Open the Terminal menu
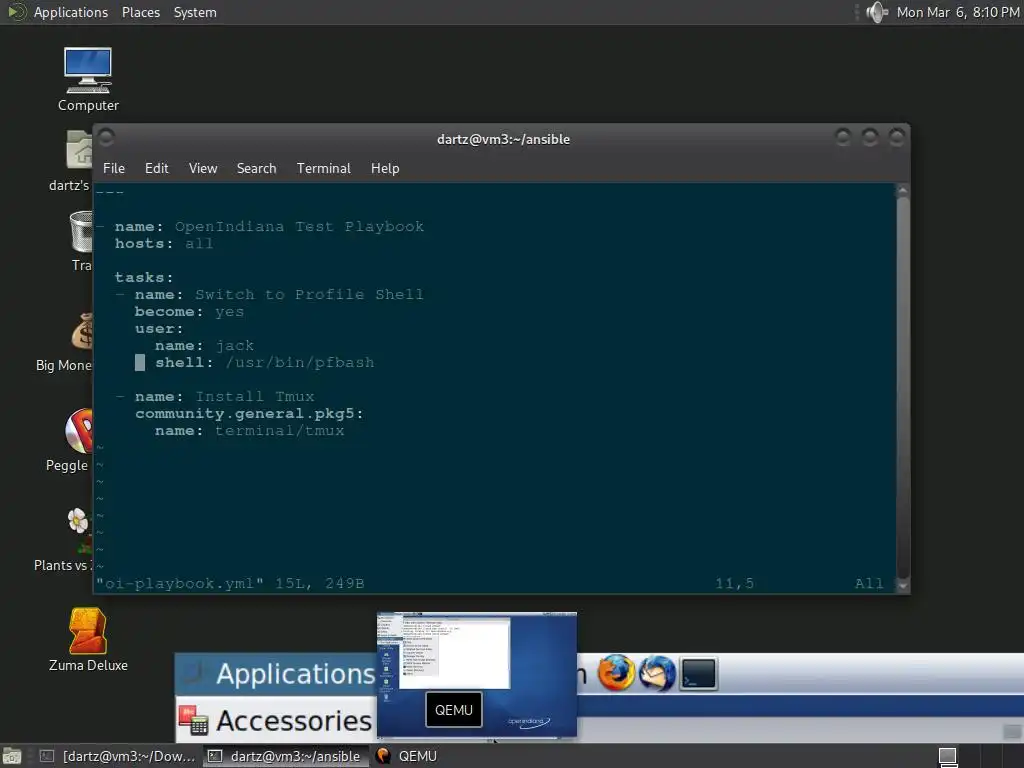1024x768 pixels. [324, 168]
